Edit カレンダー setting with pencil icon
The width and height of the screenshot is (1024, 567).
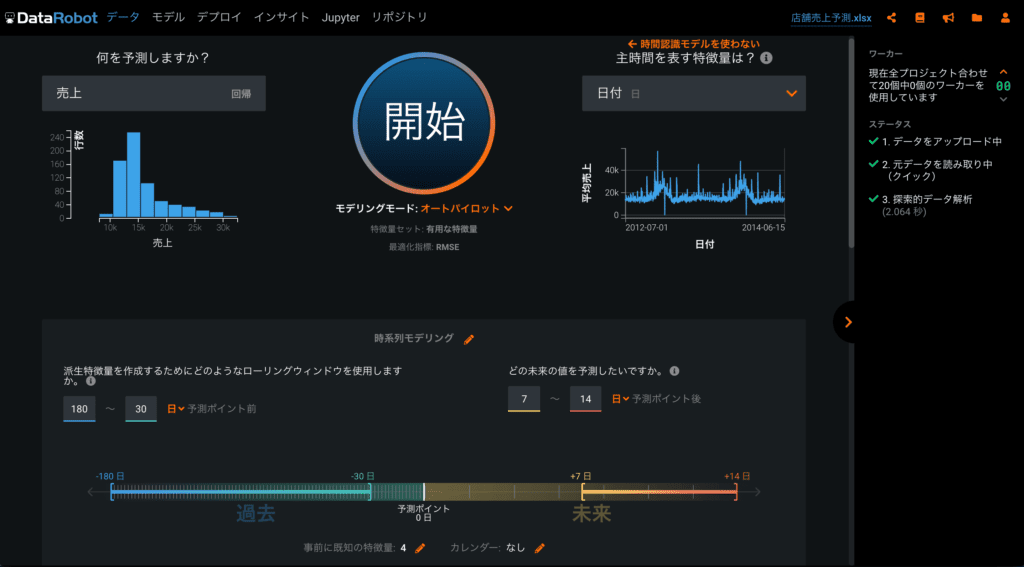[x=539, y=548]
